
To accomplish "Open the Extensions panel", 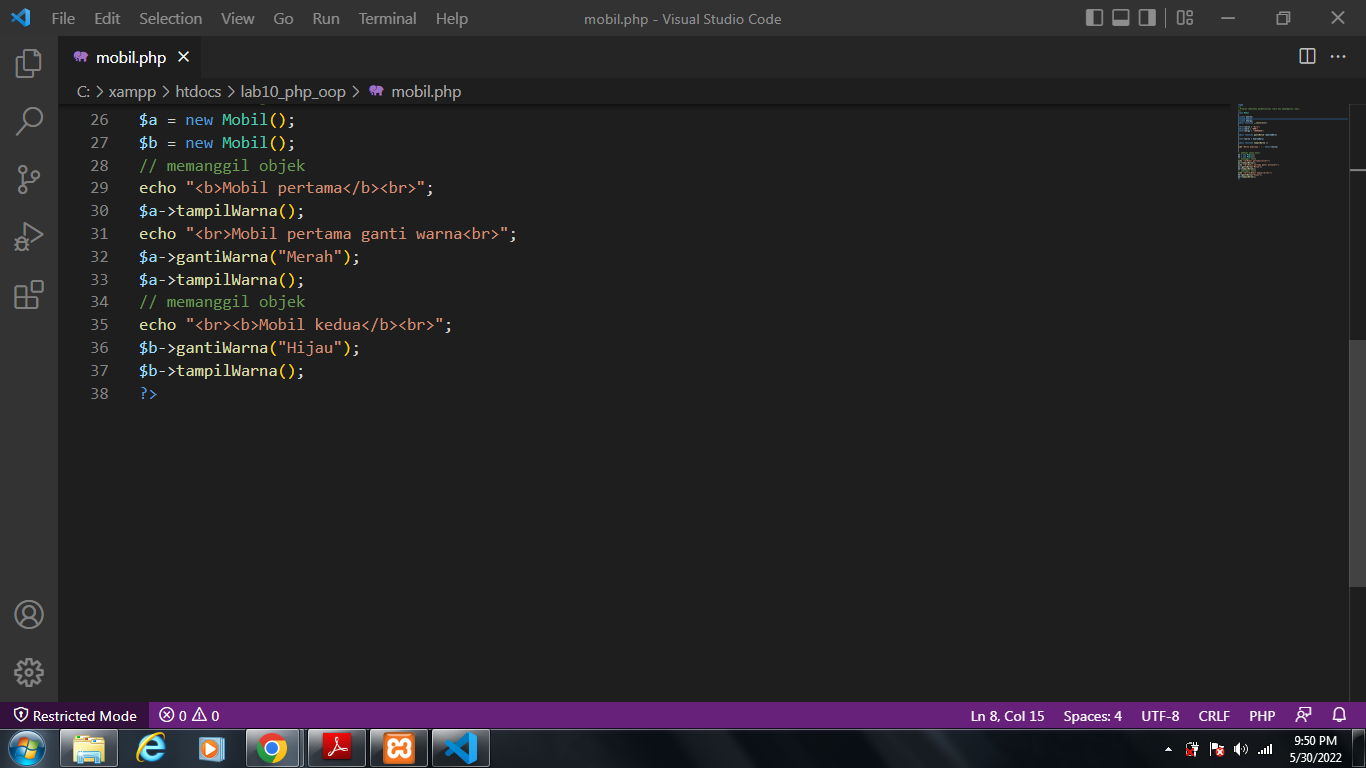I will click(x=27, y=294).
